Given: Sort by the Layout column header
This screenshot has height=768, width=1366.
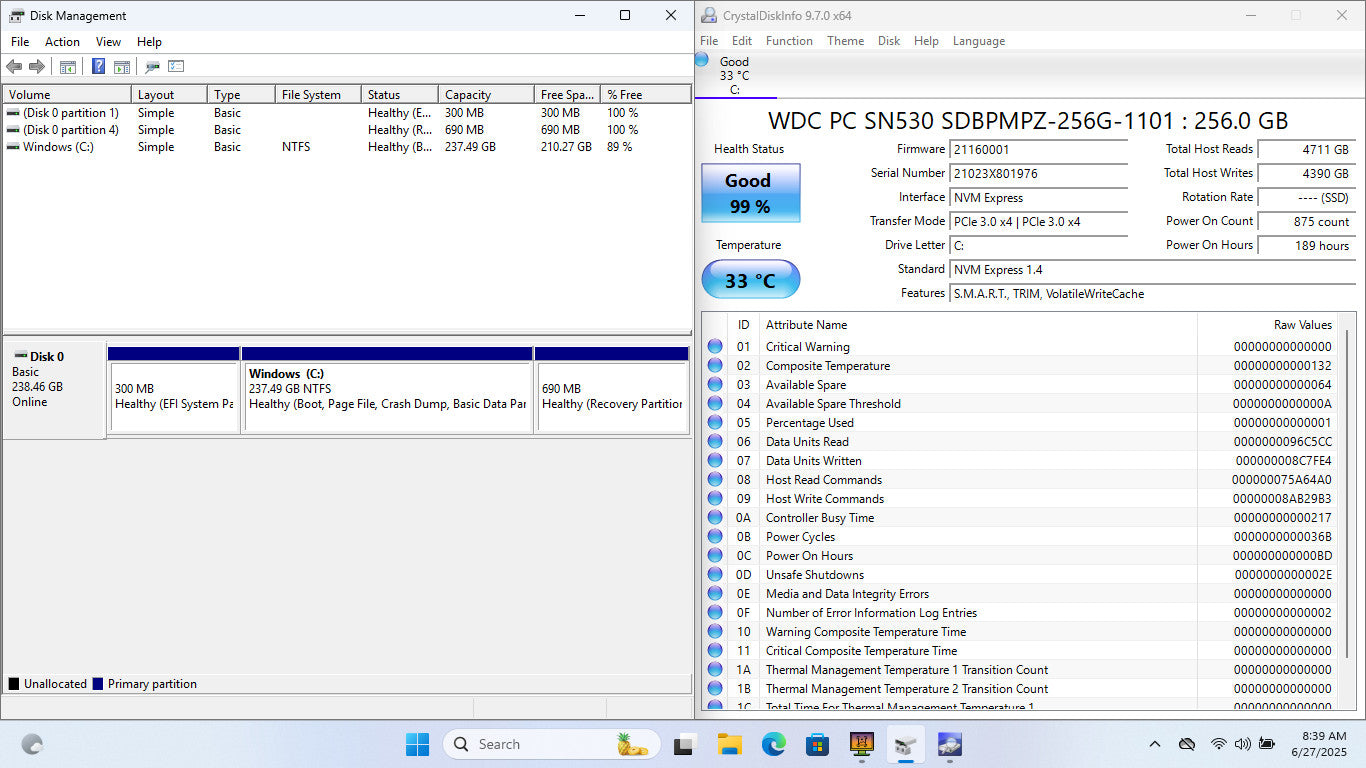Looking at the screenshot, I should (x=169, y=95).
